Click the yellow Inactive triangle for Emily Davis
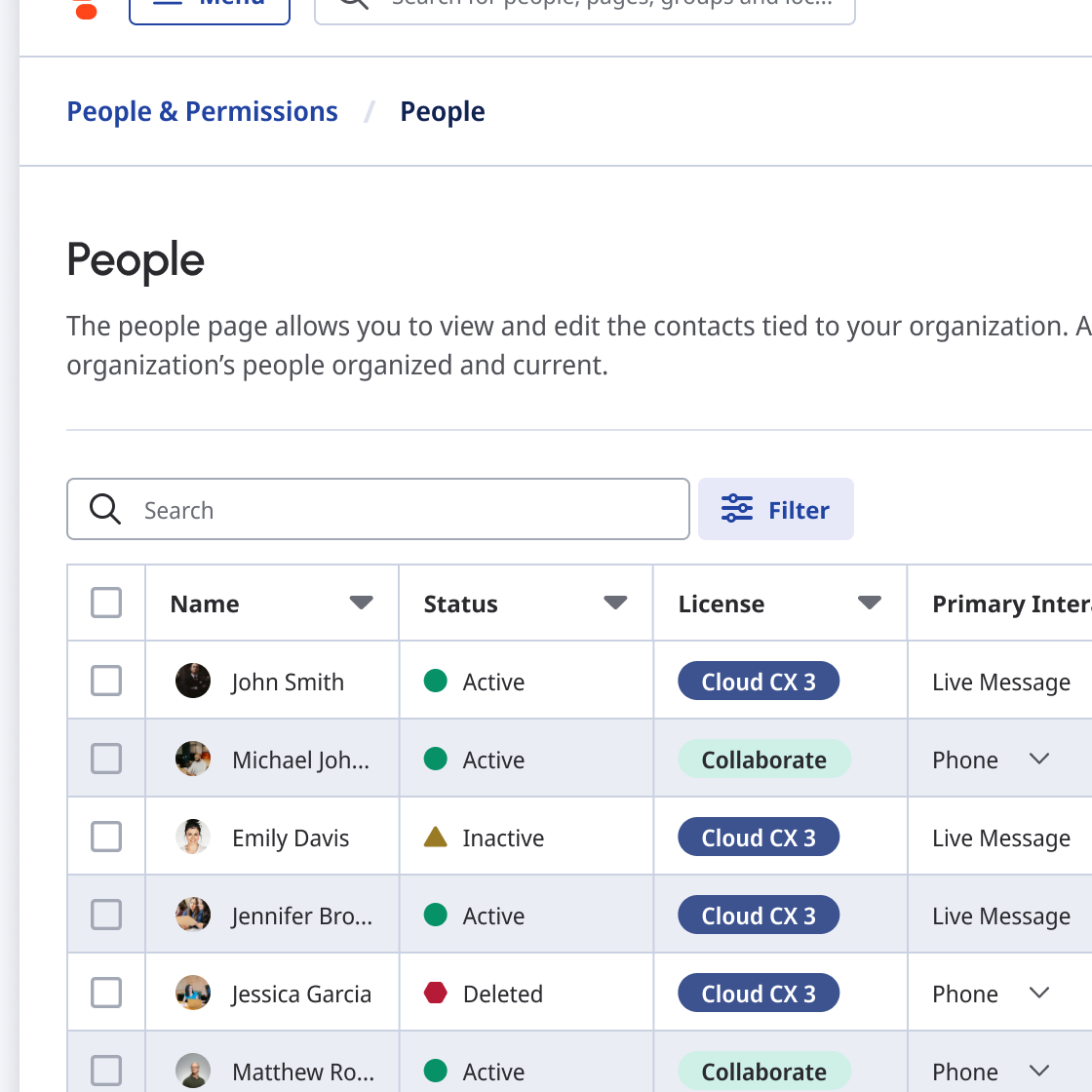This screenshot has width=1092, height=1092. [x=435, y=837]
